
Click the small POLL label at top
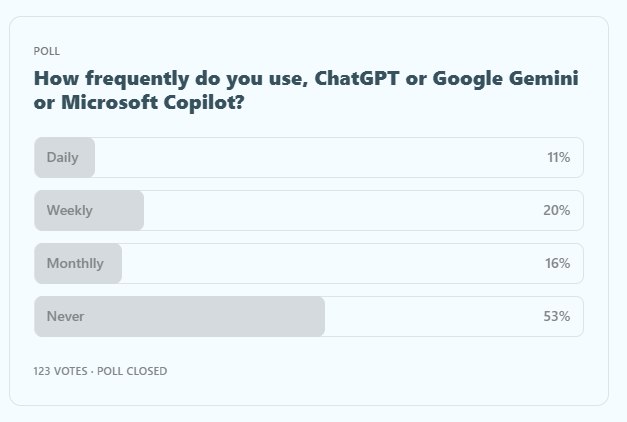pyautogui.click(x=47, y=51)
